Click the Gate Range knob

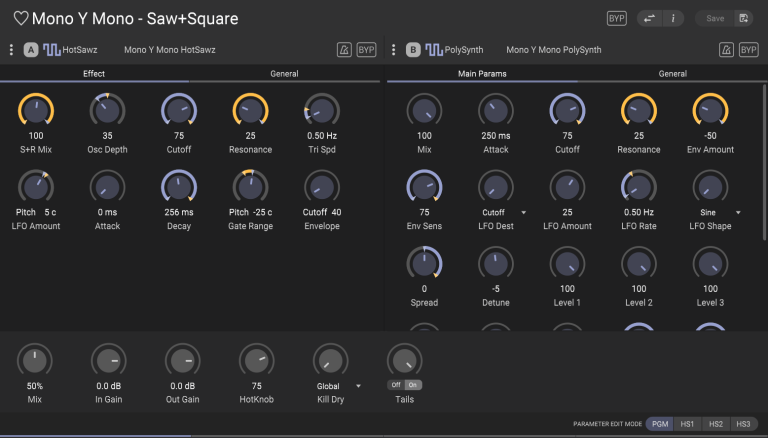[x=250, y=187]
